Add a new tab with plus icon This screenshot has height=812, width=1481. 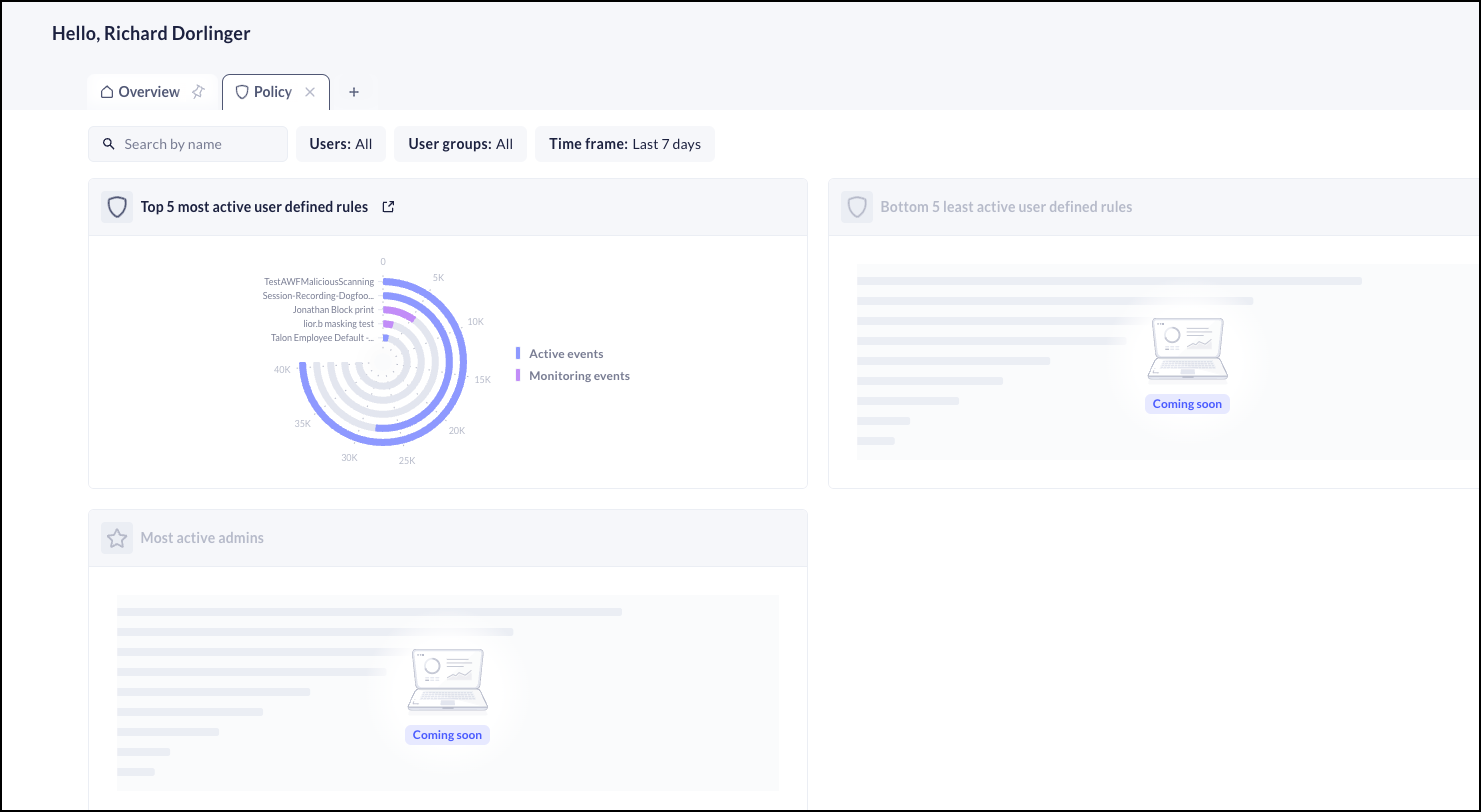[x=353, y=92]
